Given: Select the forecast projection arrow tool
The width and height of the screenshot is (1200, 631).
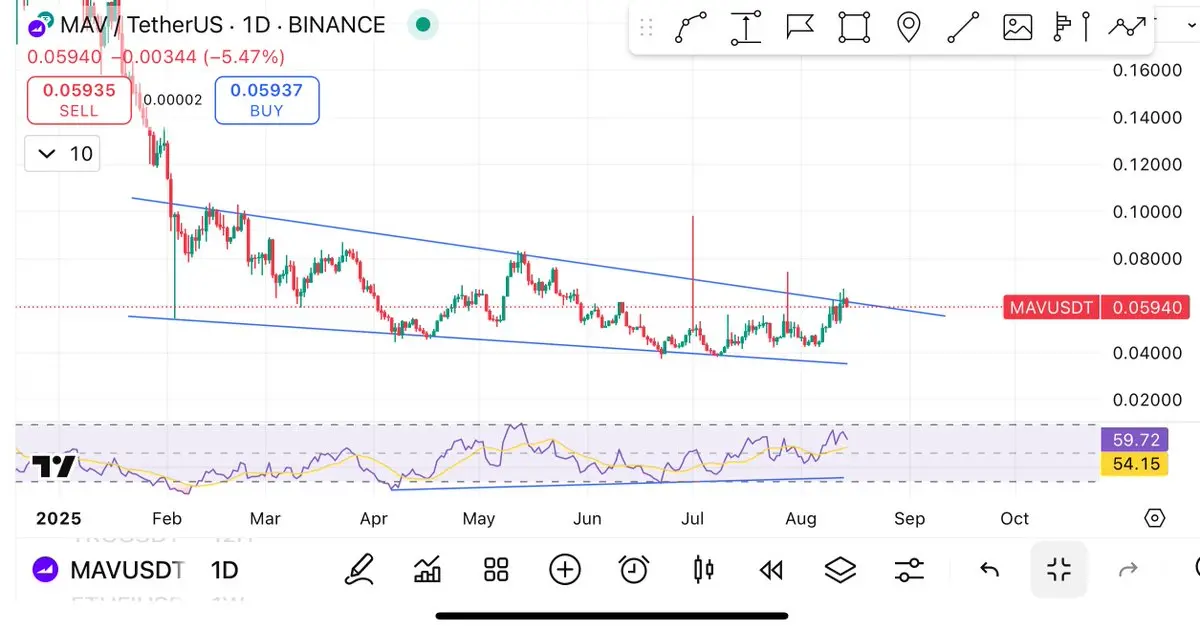Looking at the screenshot, I should click(1127, 27).
